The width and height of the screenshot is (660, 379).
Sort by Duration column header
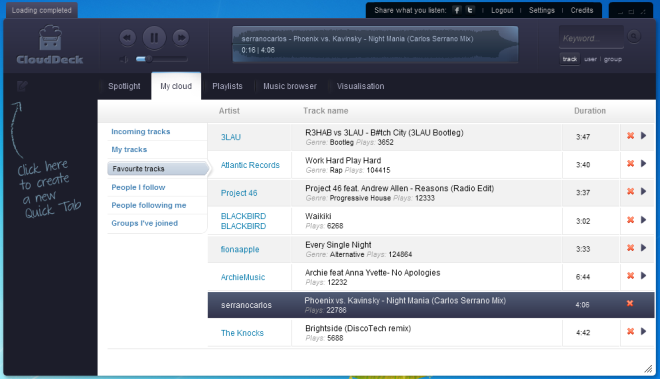[590, 111]
